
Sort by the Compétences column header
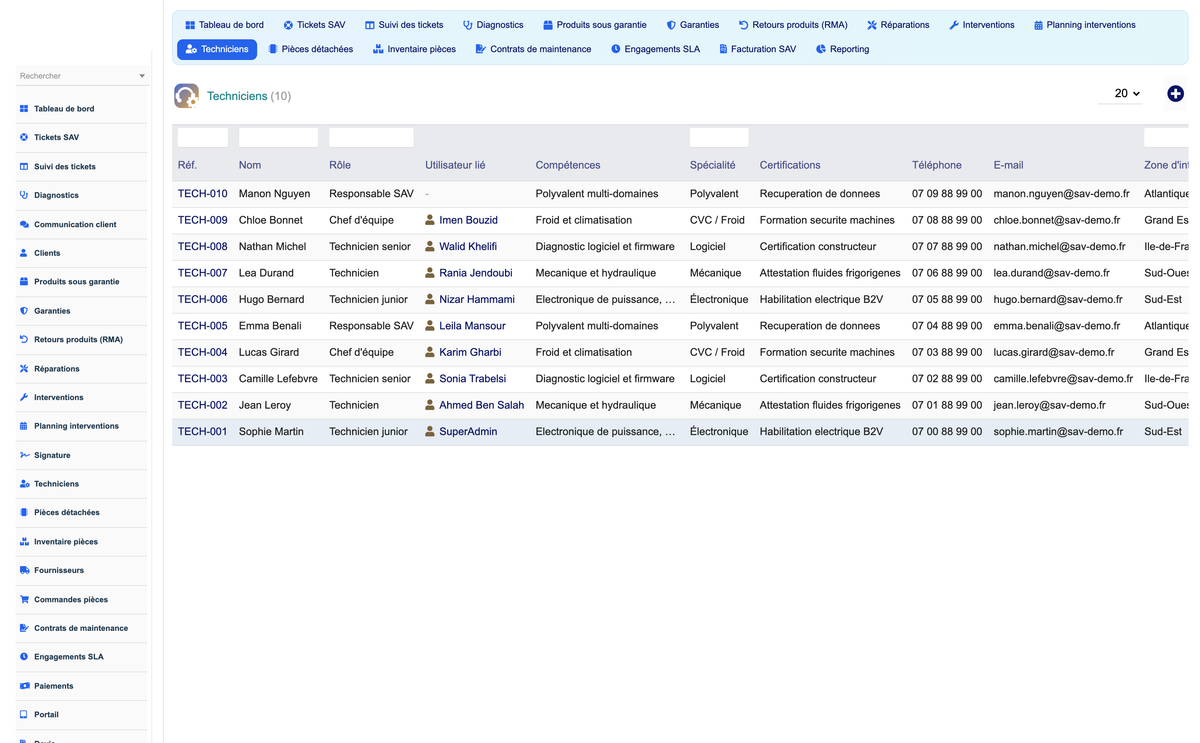click(568, 165)
